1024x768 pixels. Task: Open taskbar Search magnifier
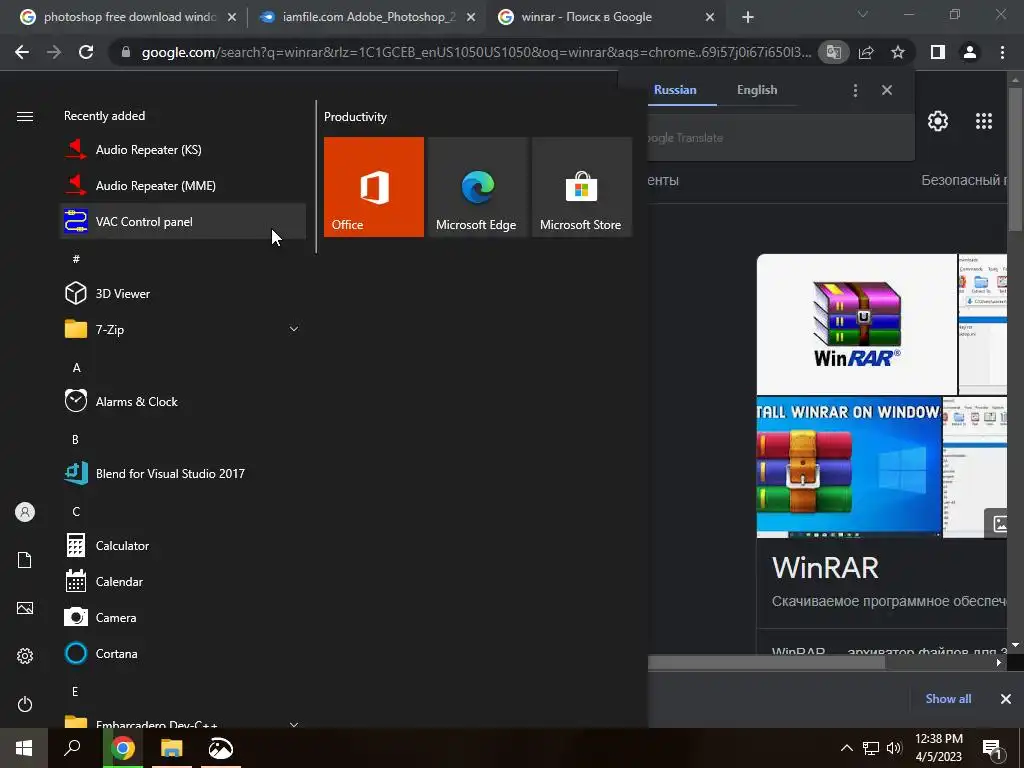click(72, 748)
